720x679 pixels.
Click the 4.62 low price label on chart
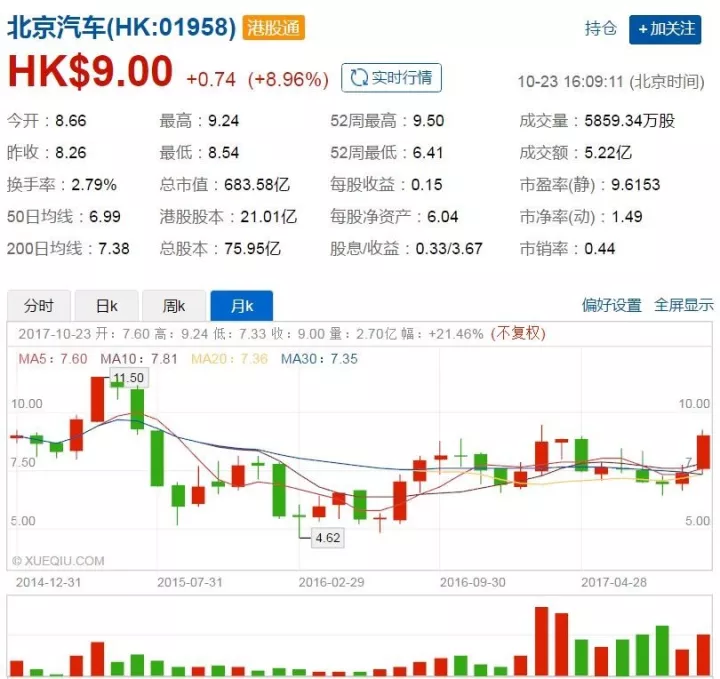point(328,538)
